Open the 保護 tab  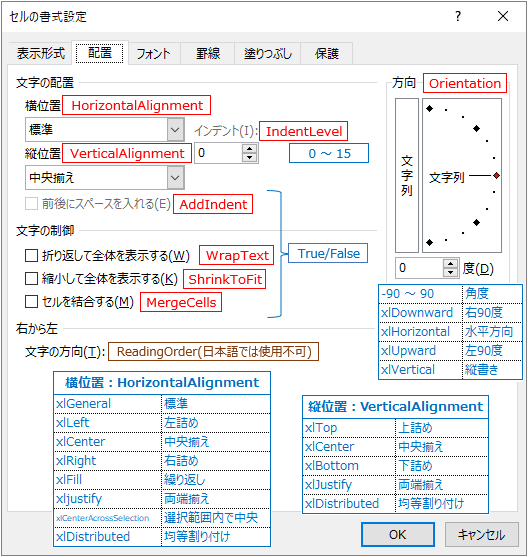click(327, 54)
